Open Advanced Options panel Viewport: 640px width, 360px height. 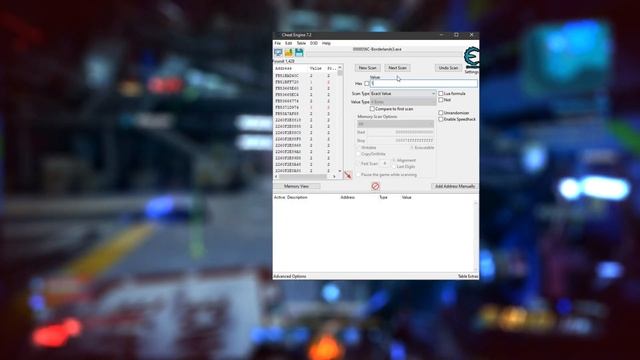tap(290, 276)
